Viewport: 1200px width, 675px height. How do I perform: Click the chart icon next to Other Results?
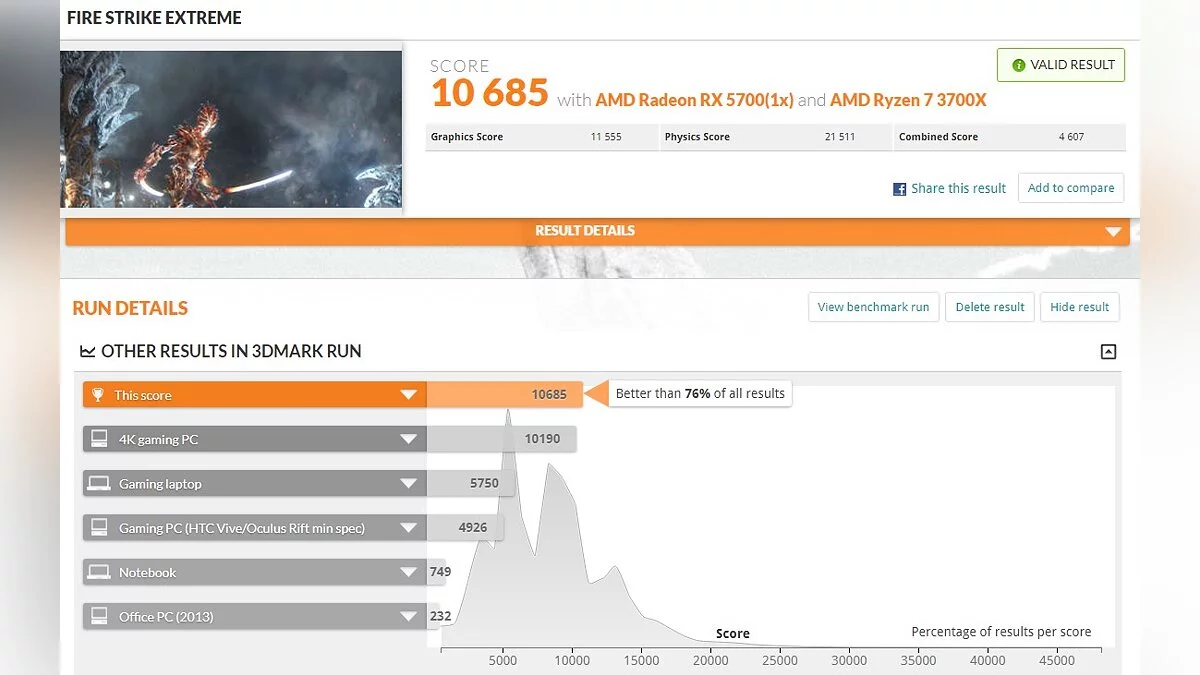[86, 352]
